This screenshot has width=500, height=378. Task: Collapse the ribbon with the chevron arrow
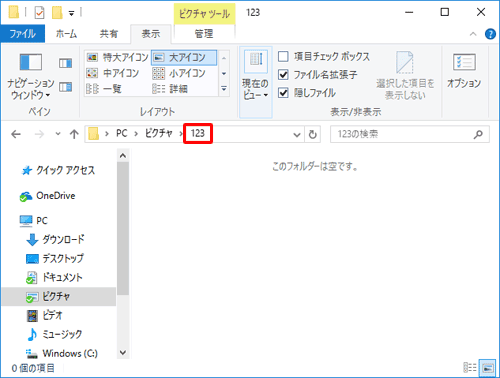(473, 34)
